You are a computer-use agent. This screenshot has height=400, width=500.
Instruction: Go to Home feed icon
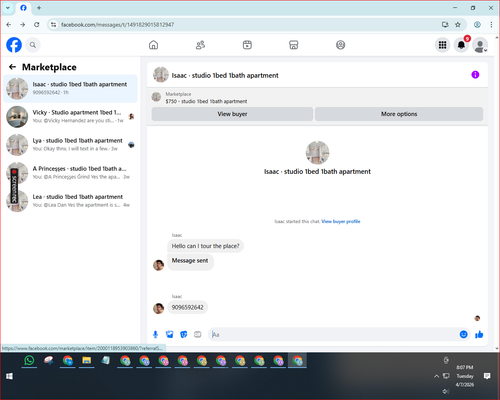pyautogui.click(x=153, y=45)
